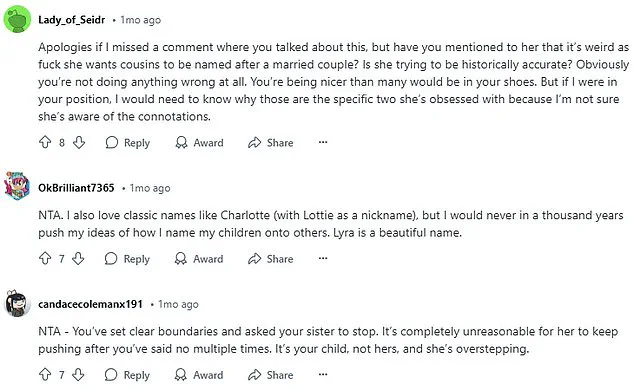Screen dimensions: 634x390
Task: Upvote OkBrilliant7365's comment
Action: 45,259
